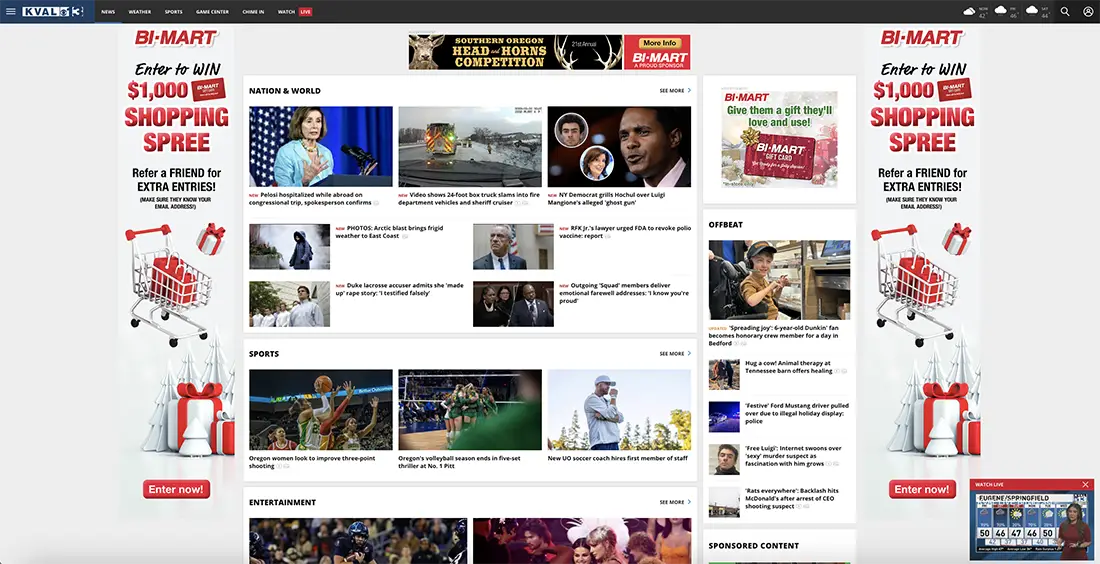Click the fire truck dashcam thumbnail

point(470,147)
